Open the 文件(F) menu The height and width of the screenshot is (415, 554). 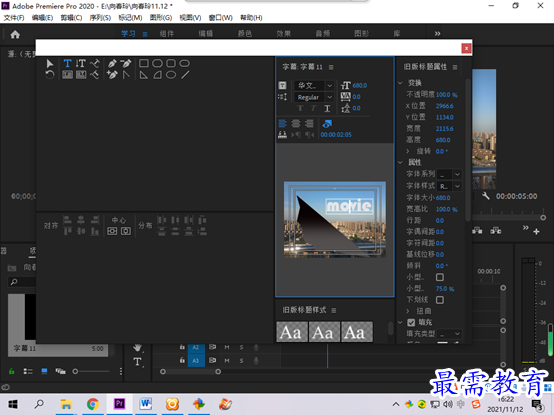14,18
